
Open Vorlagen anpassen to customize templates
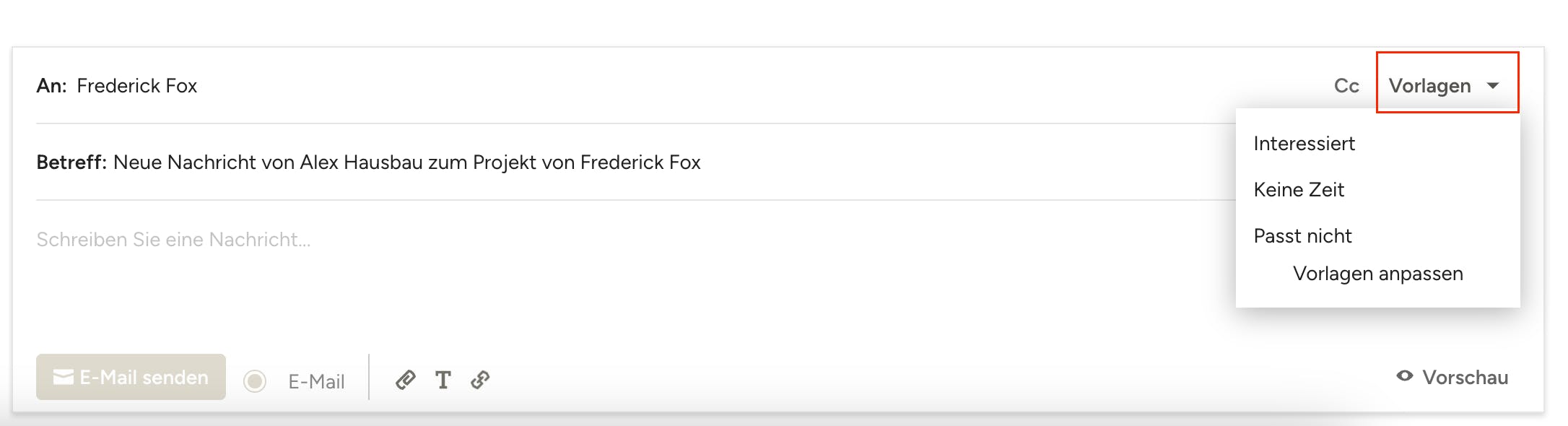tap(1377, 274)
